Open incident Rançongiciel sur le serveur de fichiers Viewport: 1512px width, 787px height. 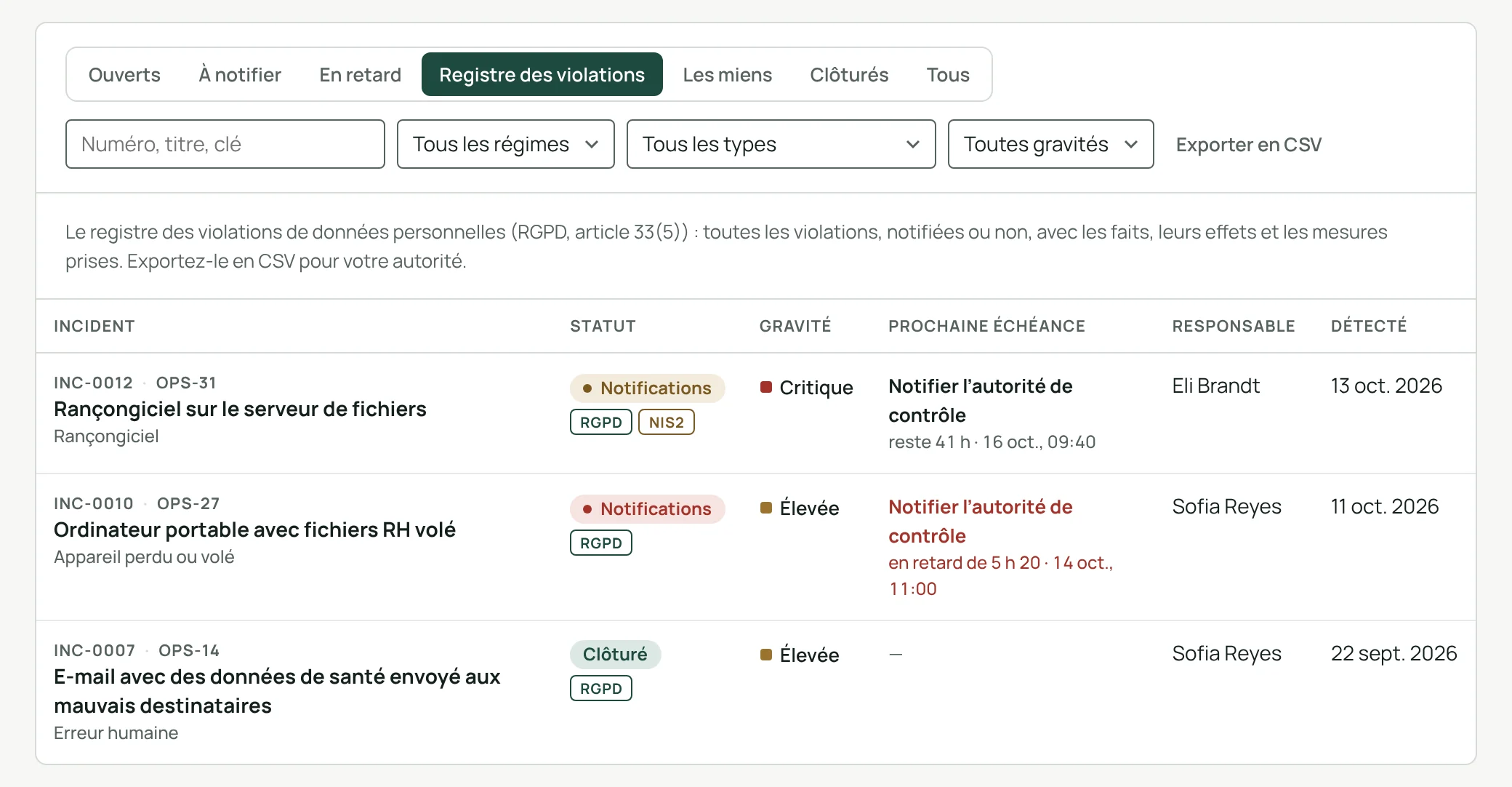pyautogui.click(x=240, y=409)
